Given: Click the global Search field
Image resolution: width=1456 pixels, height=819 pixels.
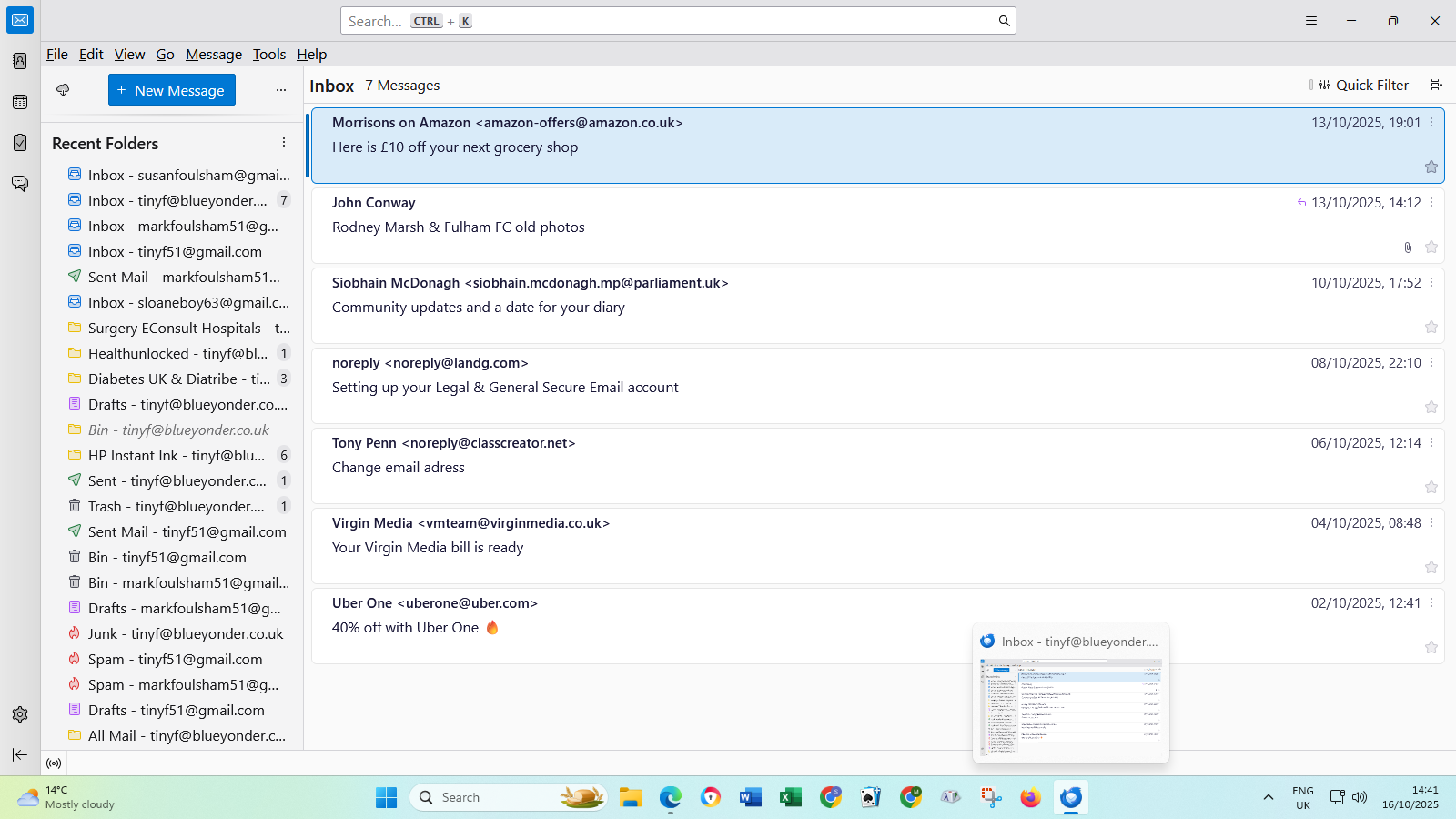Looking at the screenshot, I should (x=678, y=21).
